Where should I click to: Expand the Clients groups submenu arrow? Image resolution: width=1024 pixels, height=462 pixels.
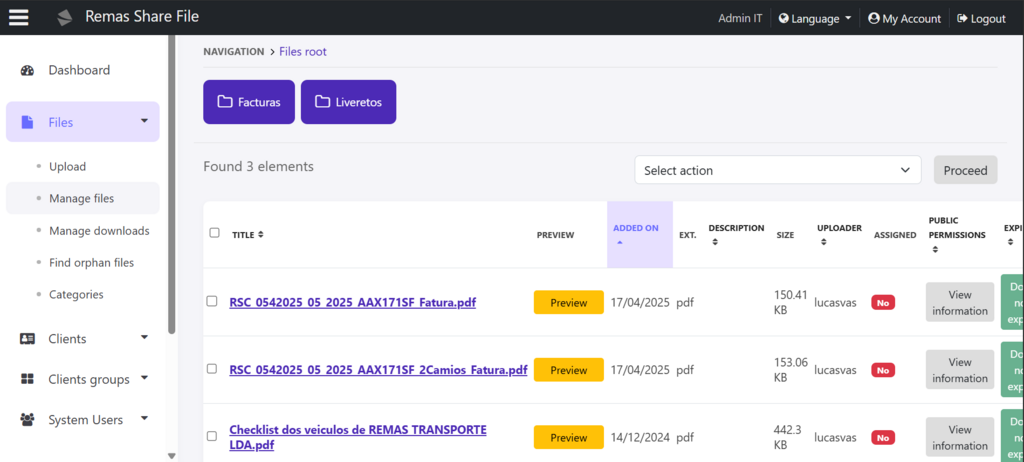144,378
